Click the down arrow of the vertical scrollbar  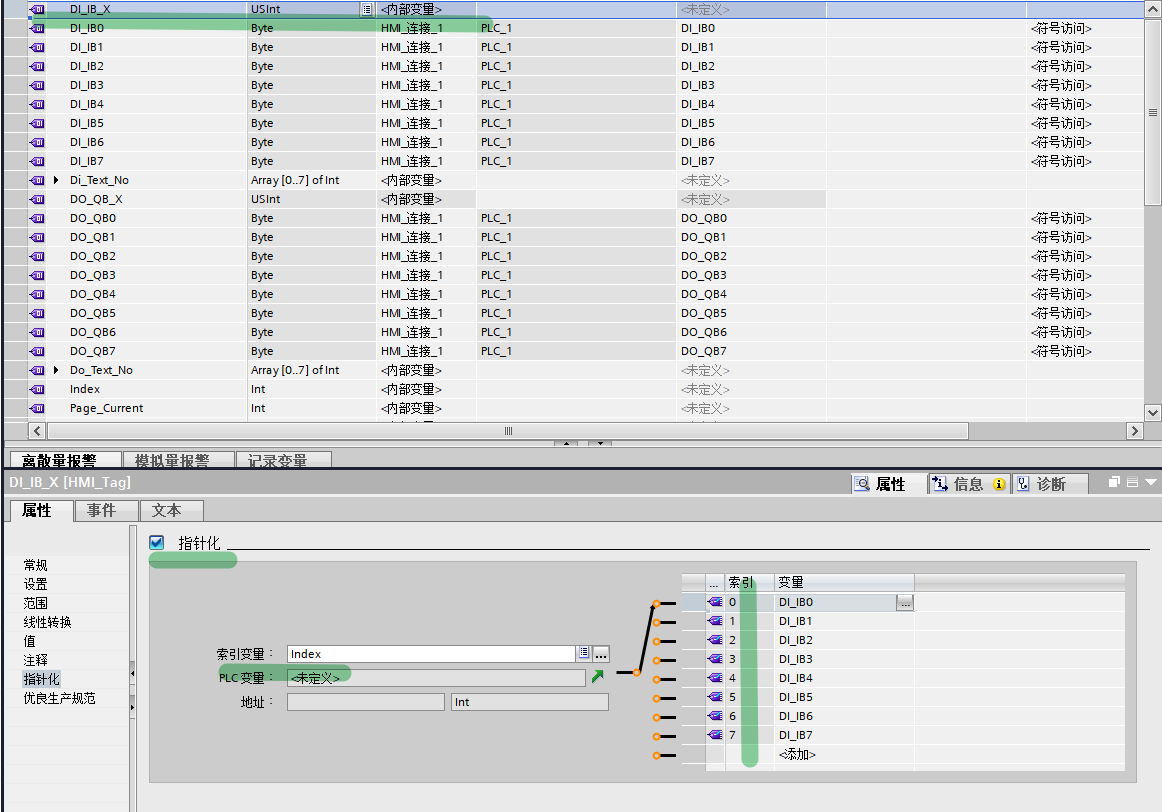(1152, 413)
